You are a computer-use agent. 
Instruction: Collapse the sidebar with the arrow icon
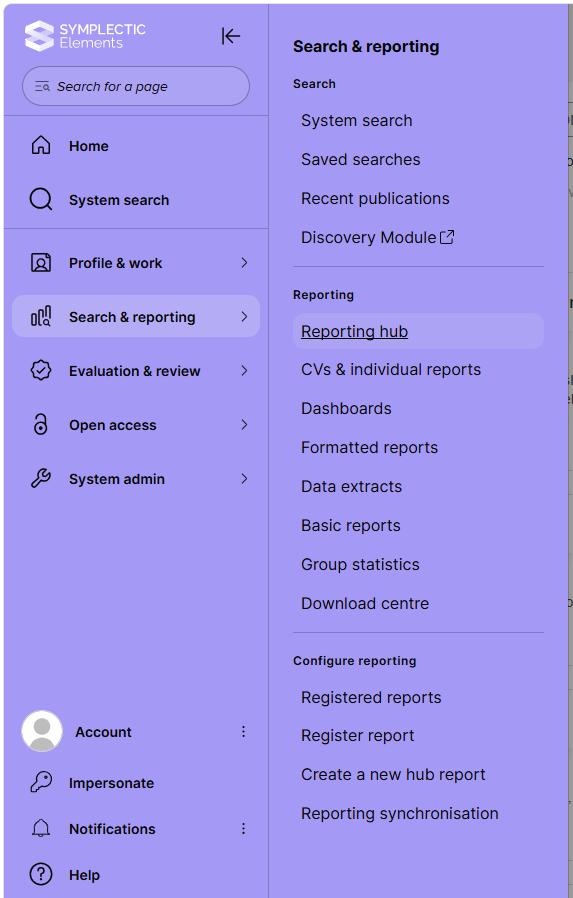click(231, 36)
